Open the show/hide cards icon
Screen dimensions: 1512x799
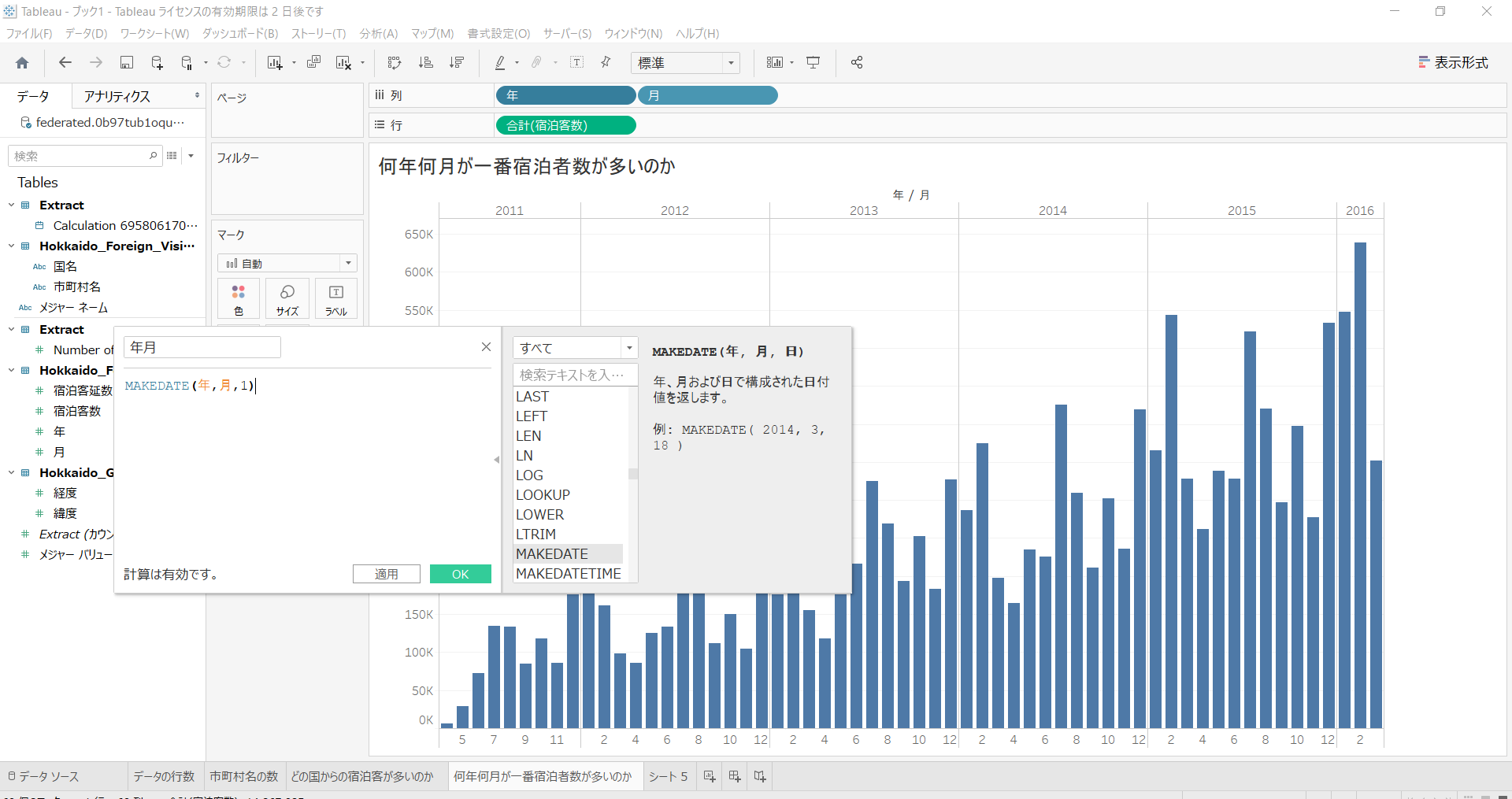pyautogui.click(x=775, y=63)
